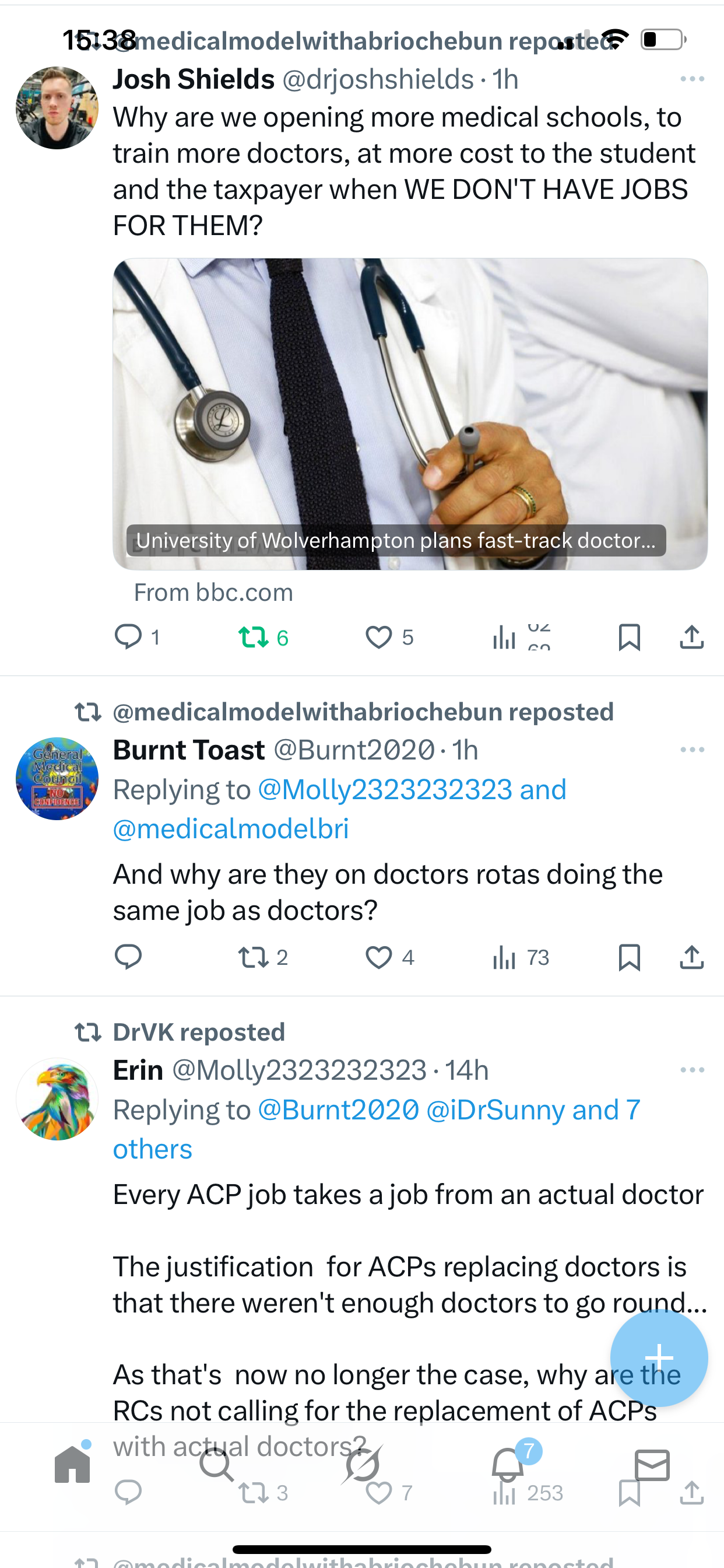Viewport: 724px width, 1568px height.
Task: Repost Burnt Toast's tweet
Action: [x=253, y=957]
